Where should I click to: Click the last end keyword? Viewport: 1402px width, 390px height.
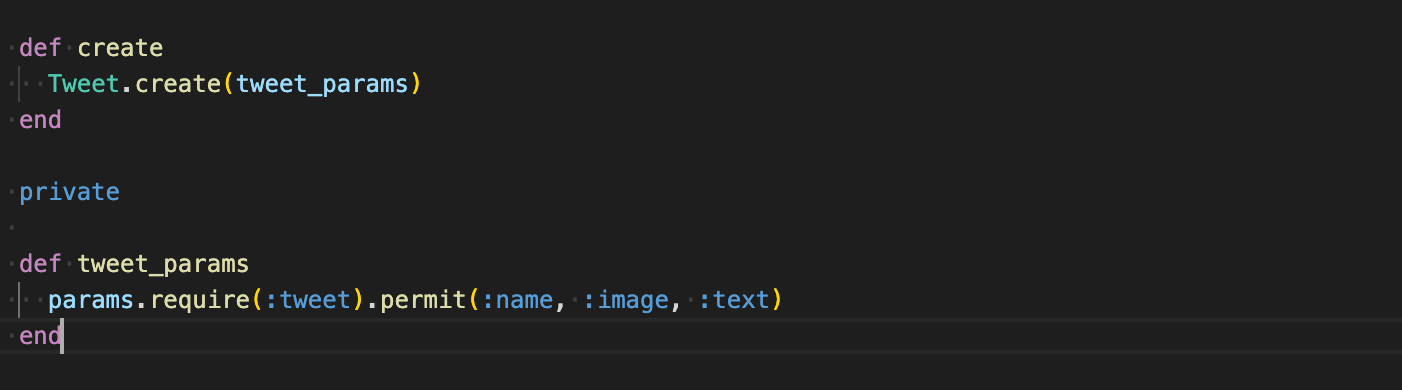pos(40,336)
